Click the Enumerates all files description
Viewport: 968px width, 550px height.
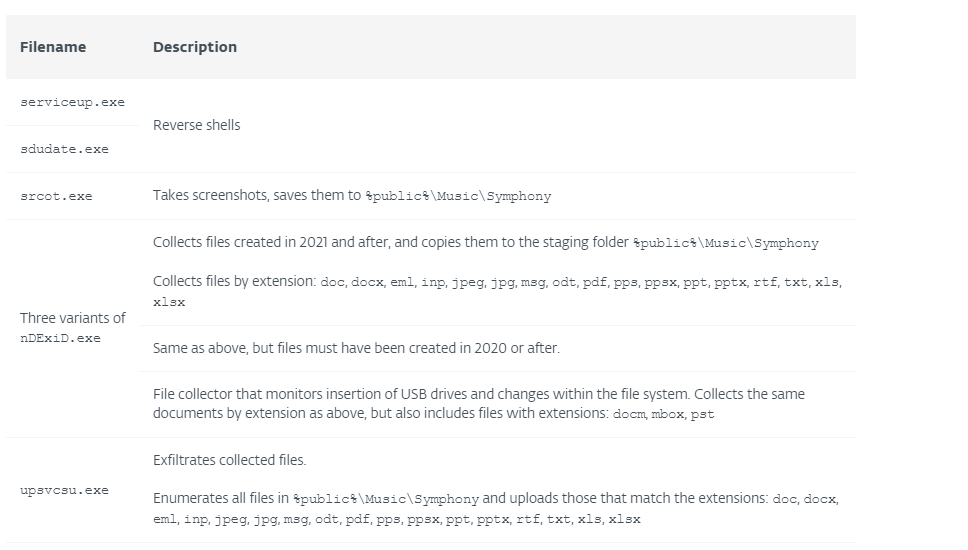496,509
